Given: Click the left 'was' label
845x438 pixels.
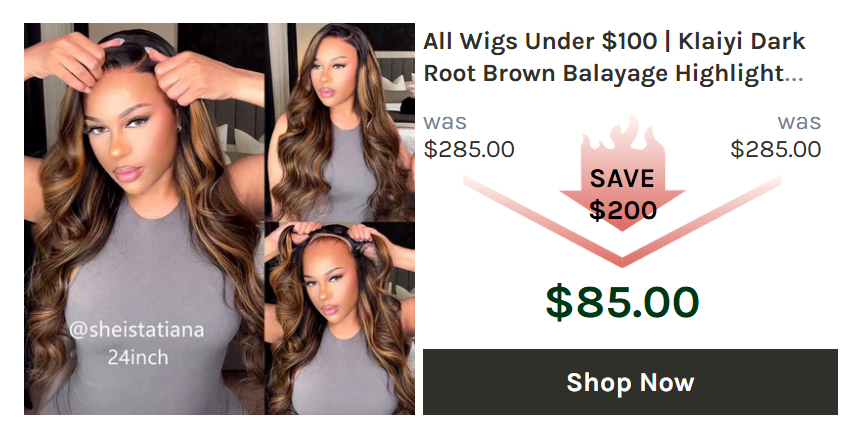Looking at the screenshot, I should [x=445, y=122].
